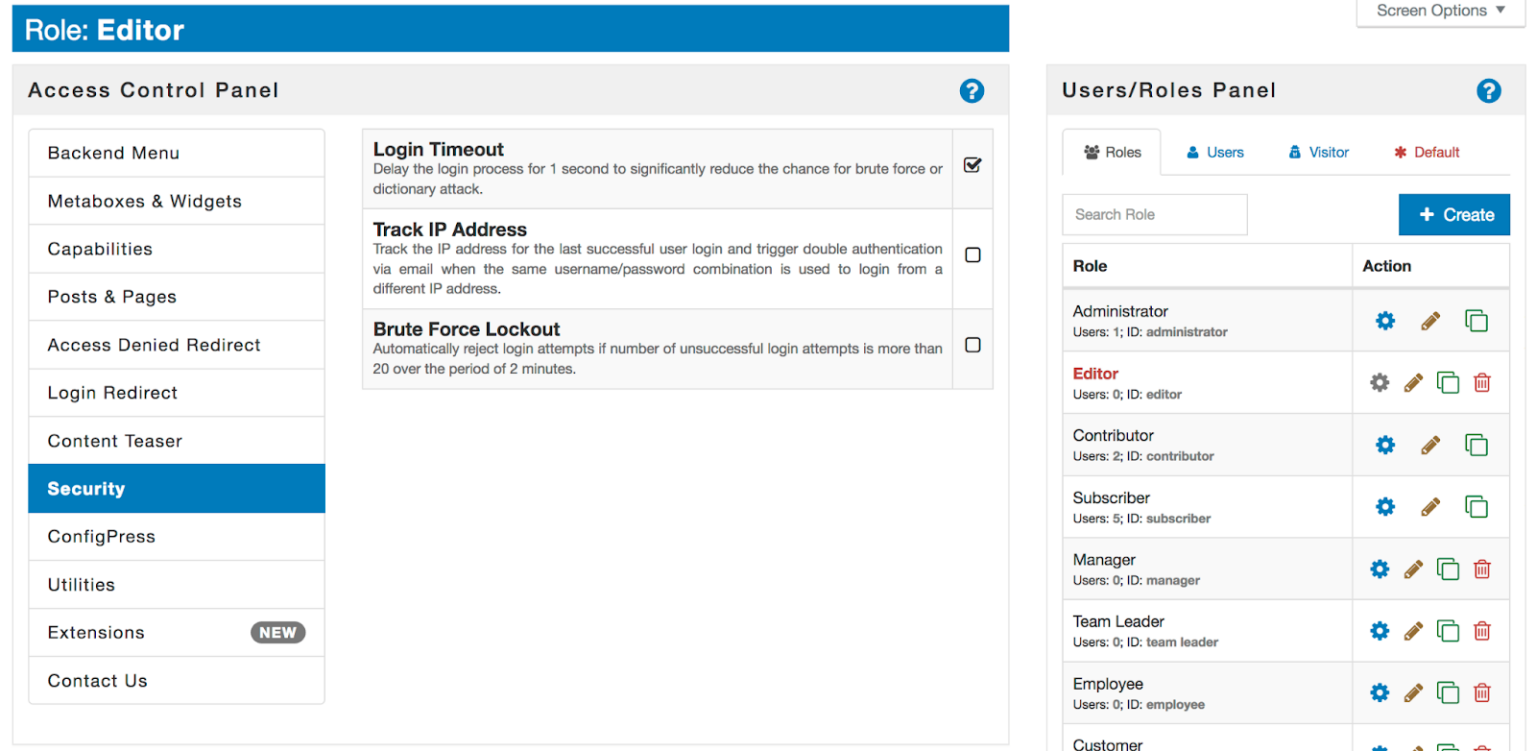Clone the Subscriber role

[x=1476, y=507]
